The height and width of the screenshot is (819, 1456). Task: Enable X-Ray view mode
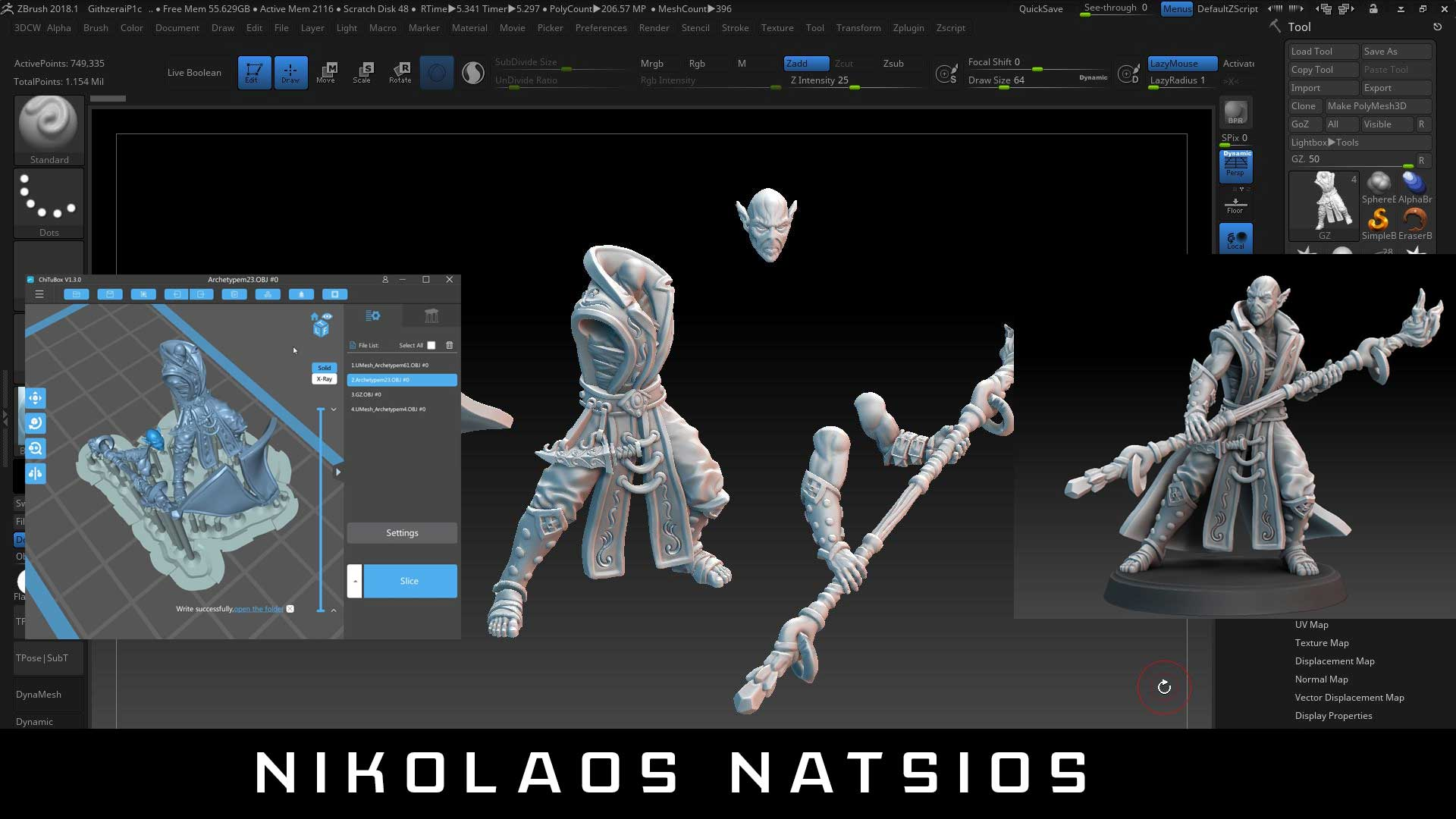325,378
